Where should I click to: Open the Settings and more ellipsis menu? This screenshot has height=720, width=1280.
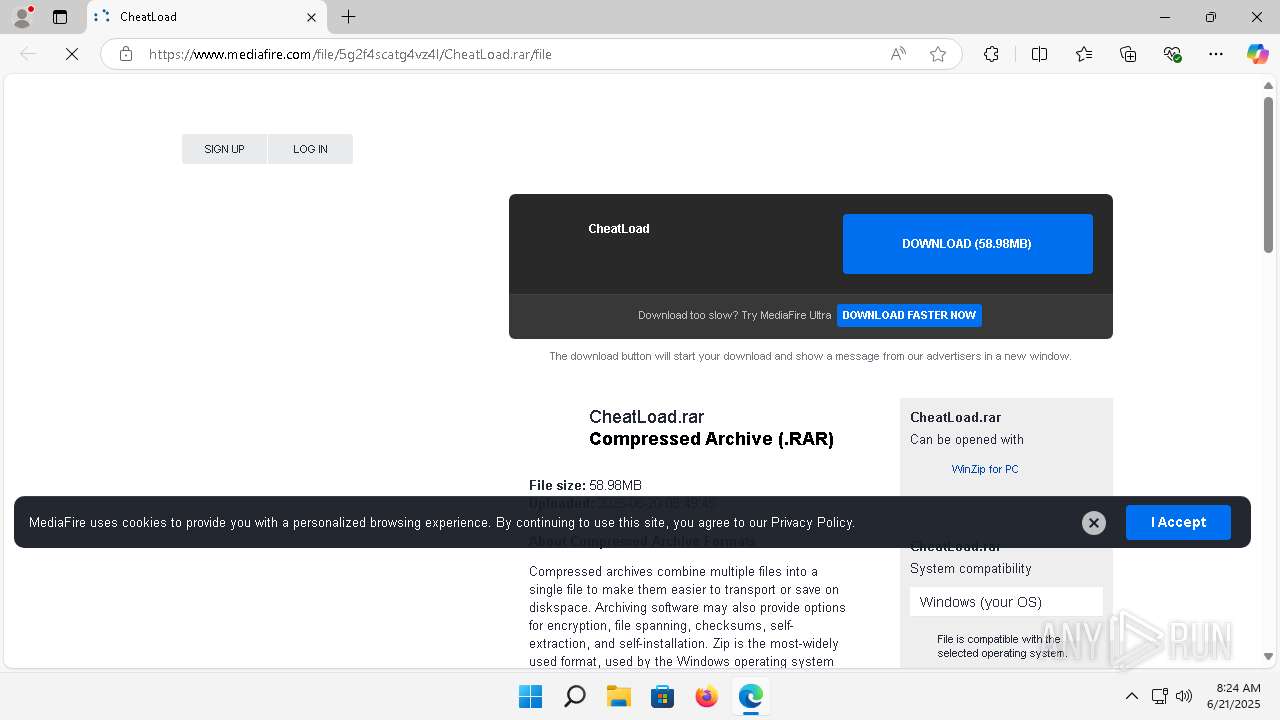(x=1216, y=54)
